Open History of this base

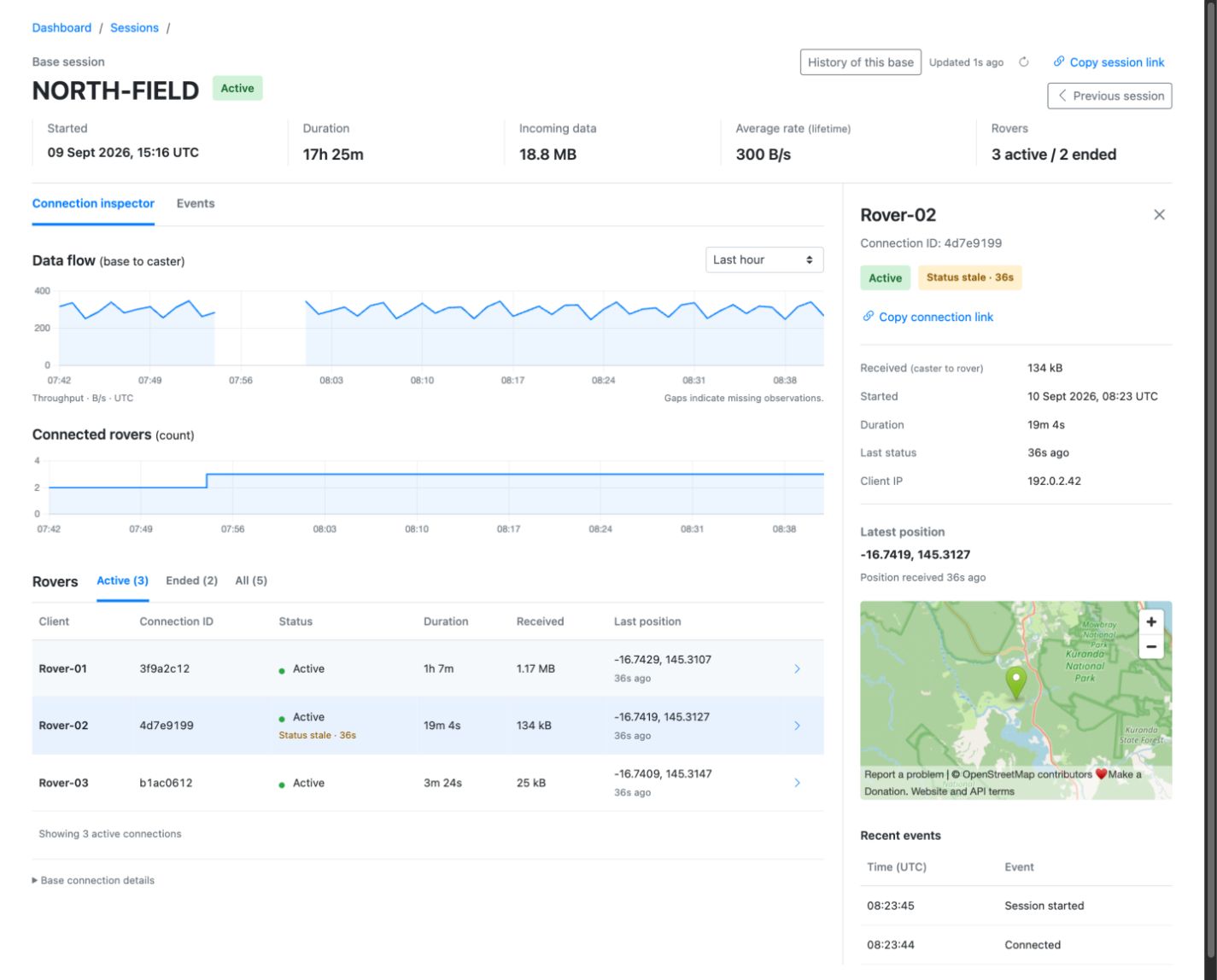click(x=861, y=61)
